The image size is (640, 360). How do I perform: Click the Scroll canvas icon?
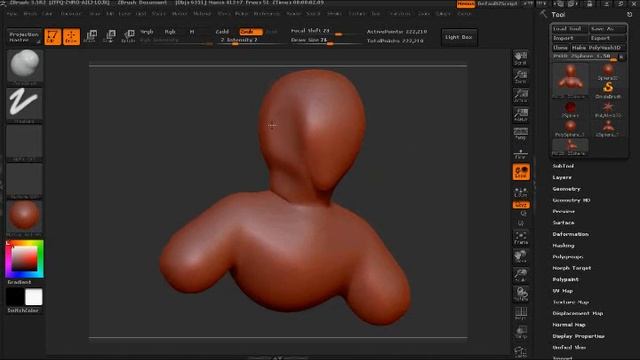click(520, 58)
